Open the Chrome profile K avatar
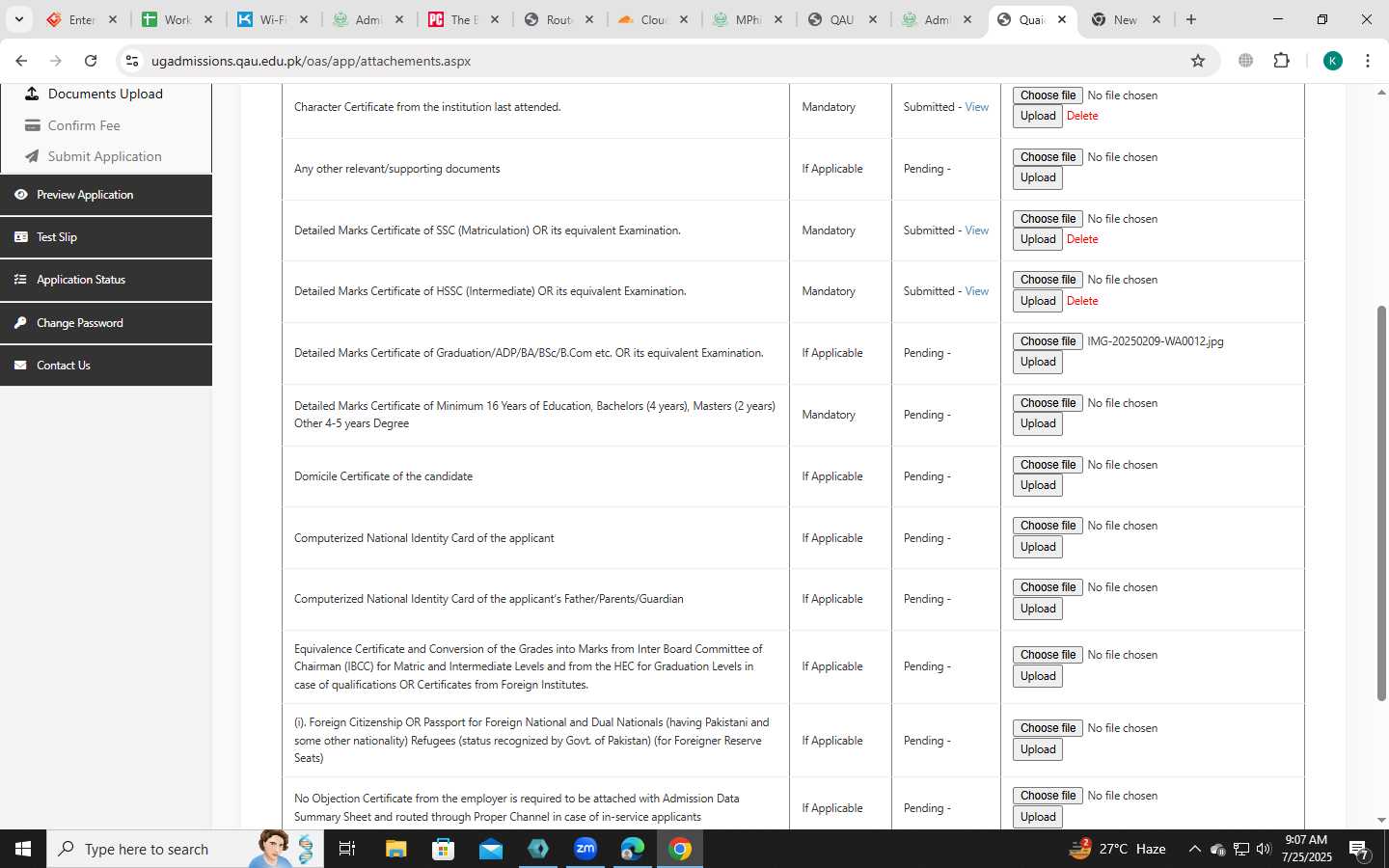 click(x=1333, y=61)
